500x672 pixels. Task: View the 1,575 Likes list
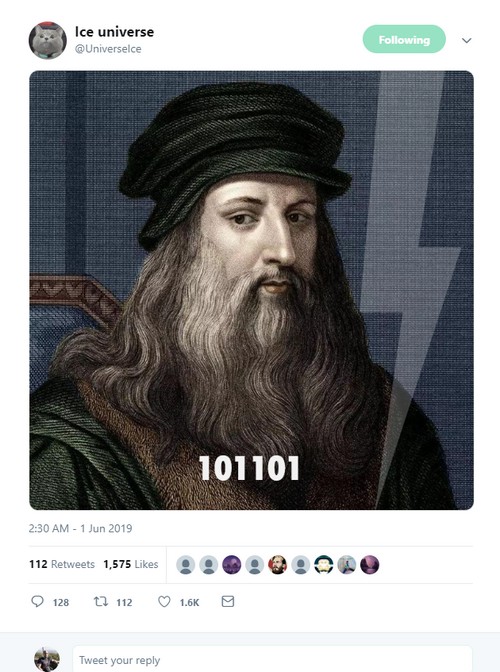(x=131, y=564)
